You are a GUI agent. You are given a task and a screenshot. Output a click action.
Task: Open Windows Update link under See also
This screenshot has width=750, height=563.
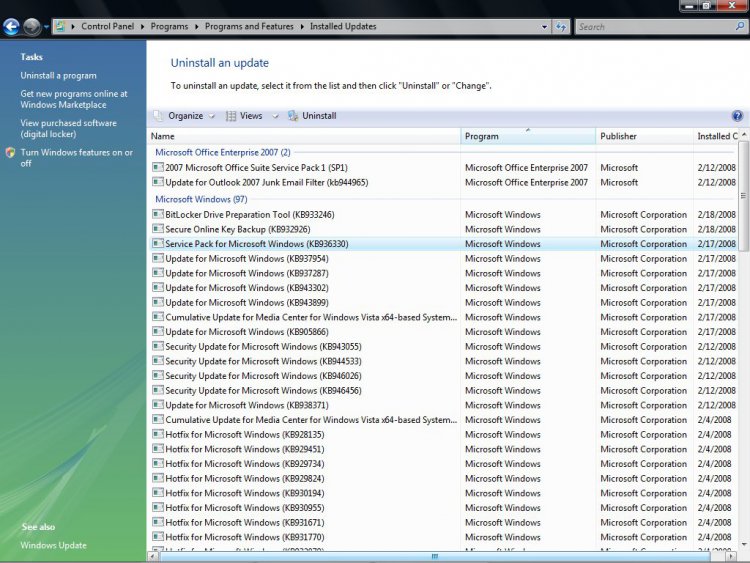point(54,545)
